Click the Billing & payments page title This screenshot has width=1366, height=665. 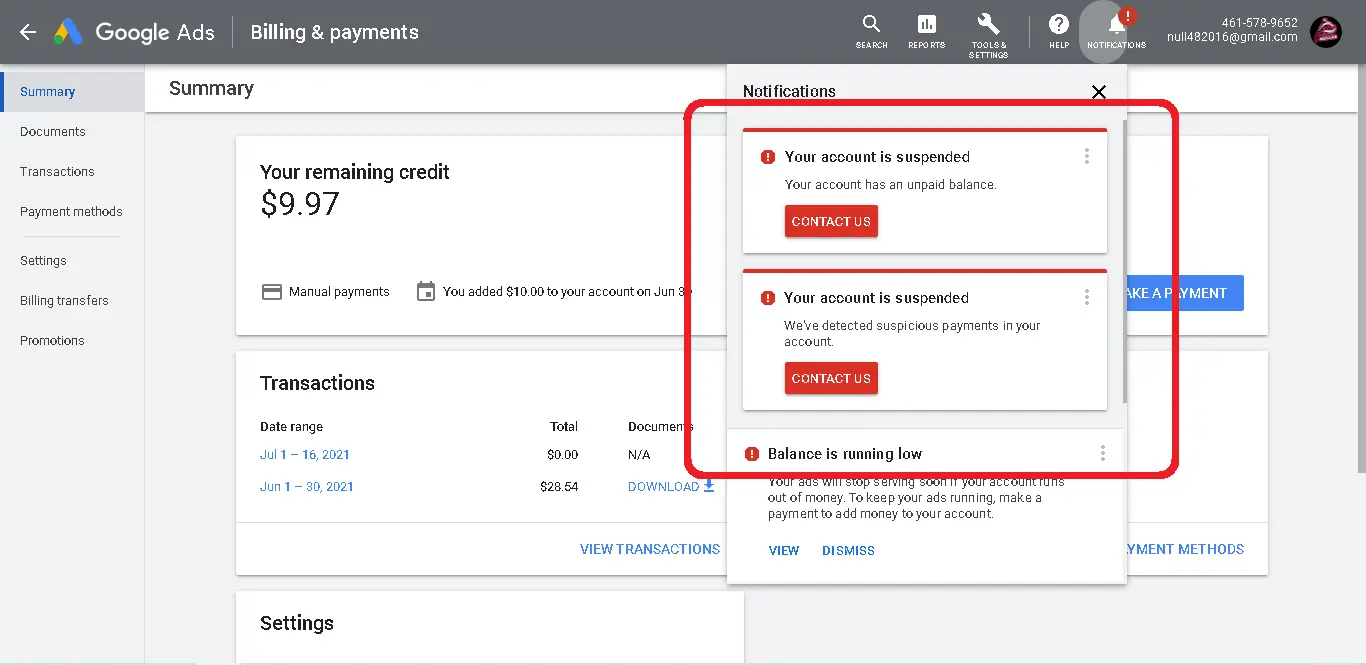[334, 32]
